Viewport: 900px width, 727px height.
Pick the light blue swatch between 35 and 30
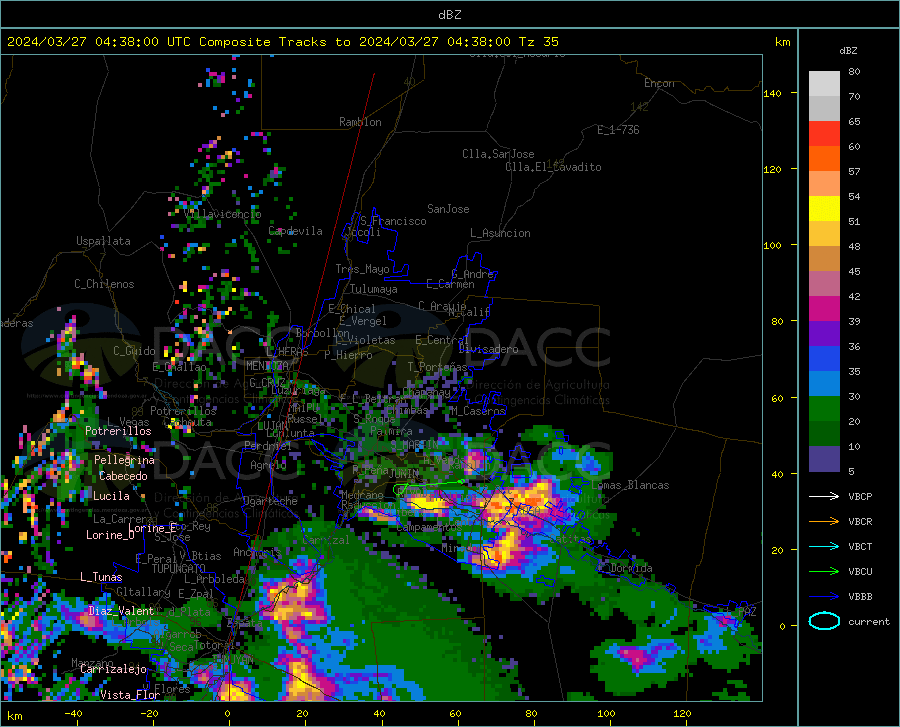tap(824, 384)
